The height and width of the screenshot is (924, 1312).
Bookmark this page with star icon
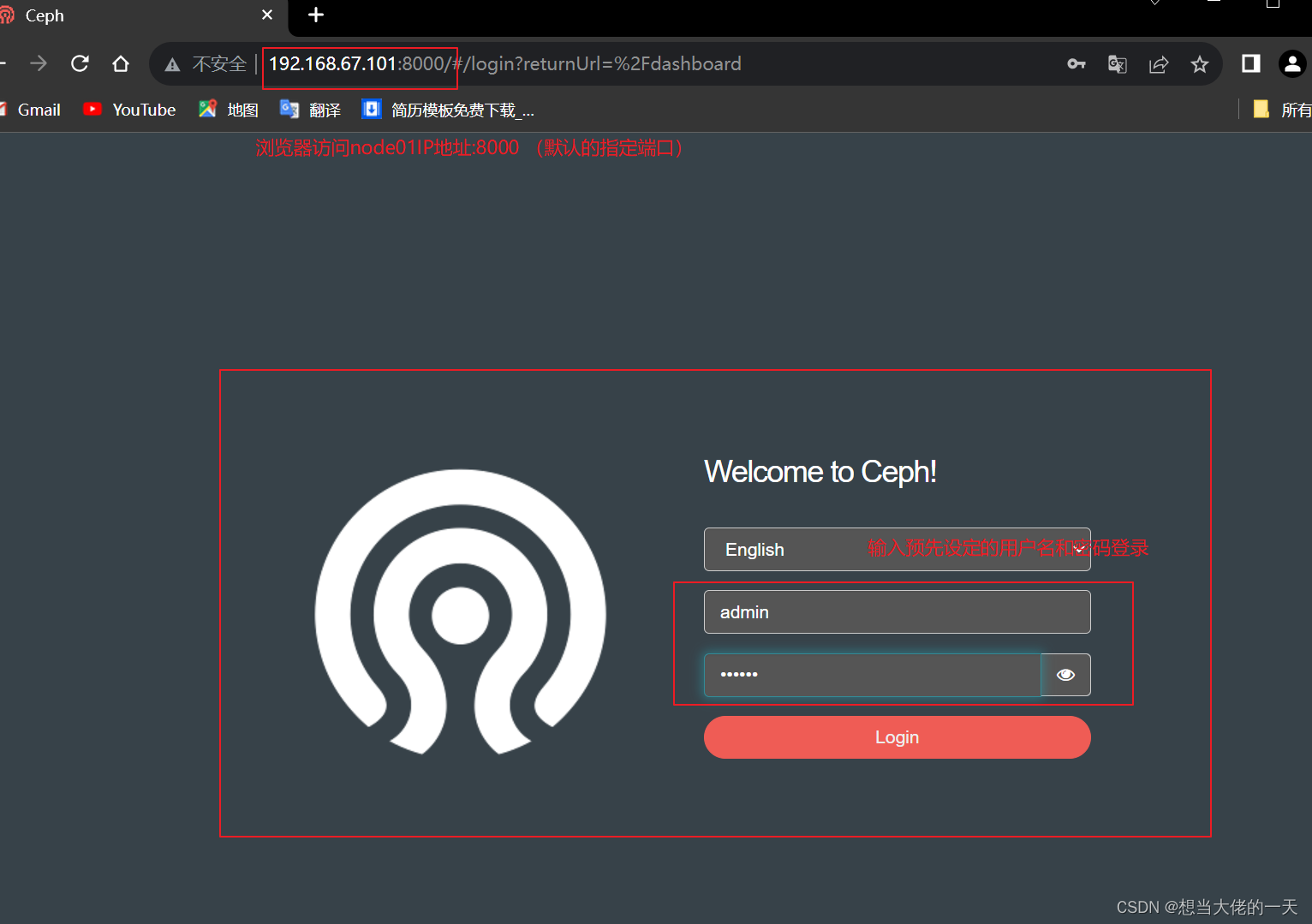click(1200, 64)
